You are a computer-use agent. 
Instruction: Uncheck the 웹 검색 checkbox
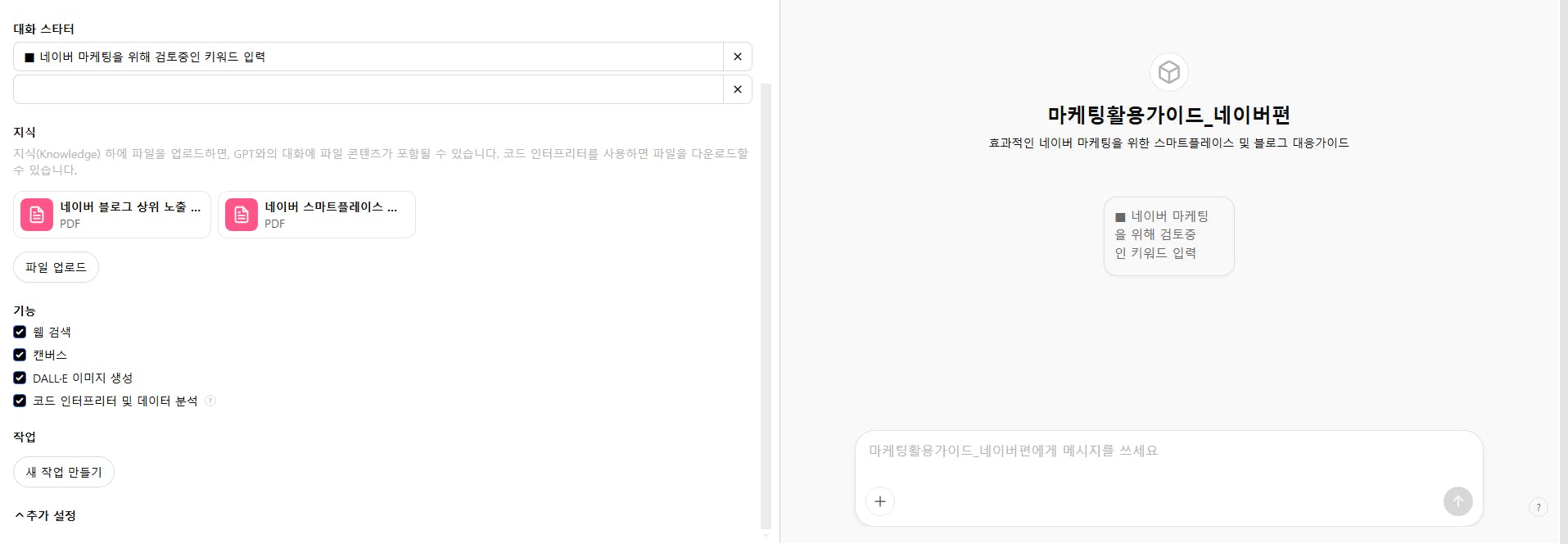(20, 332)
